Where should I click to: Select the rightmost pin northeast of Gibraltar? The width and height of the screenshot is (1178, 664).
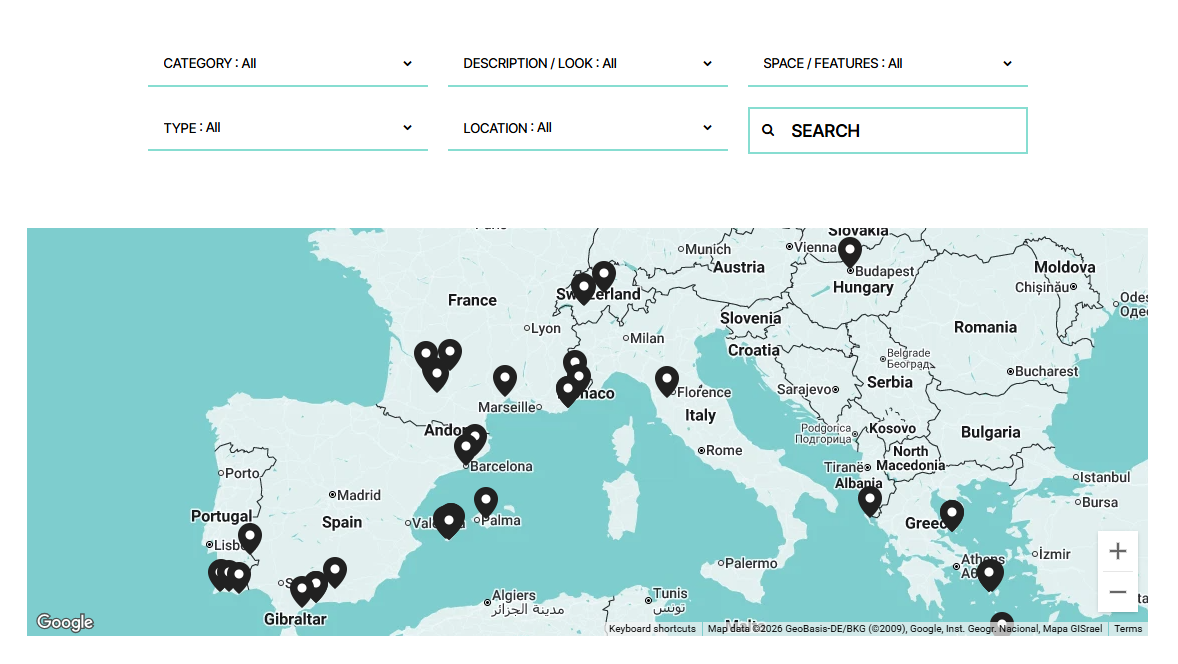[335, 573]
